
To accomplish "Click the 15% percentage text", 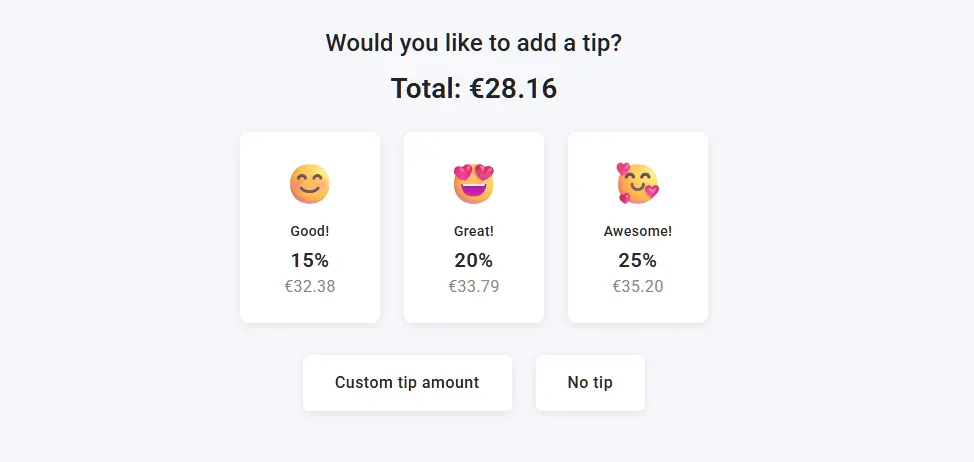I will point(310,261).
